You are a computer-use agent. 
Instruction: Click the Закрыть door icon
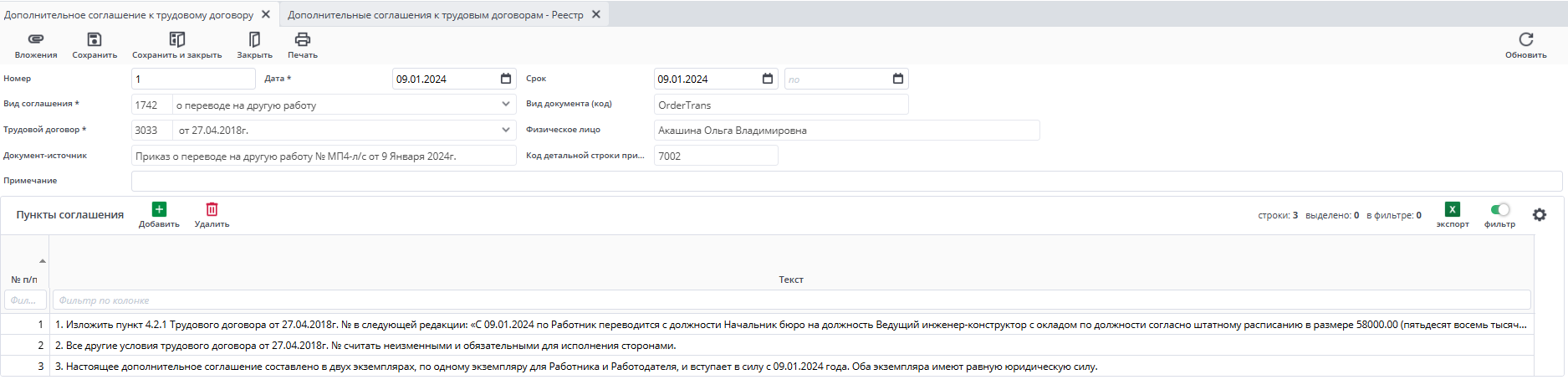tap(254, 40)
